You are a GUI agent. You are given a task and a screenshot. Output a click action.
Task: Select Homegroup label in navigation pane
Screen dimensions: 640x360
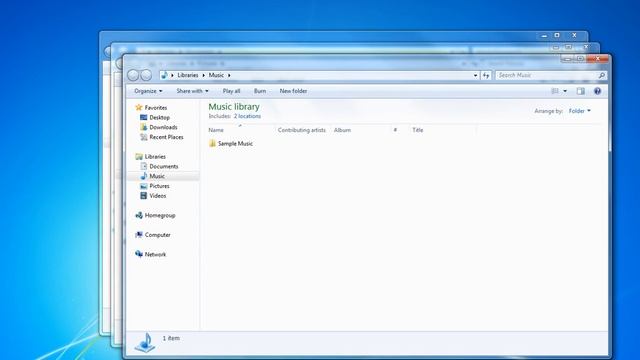(160, 216)
